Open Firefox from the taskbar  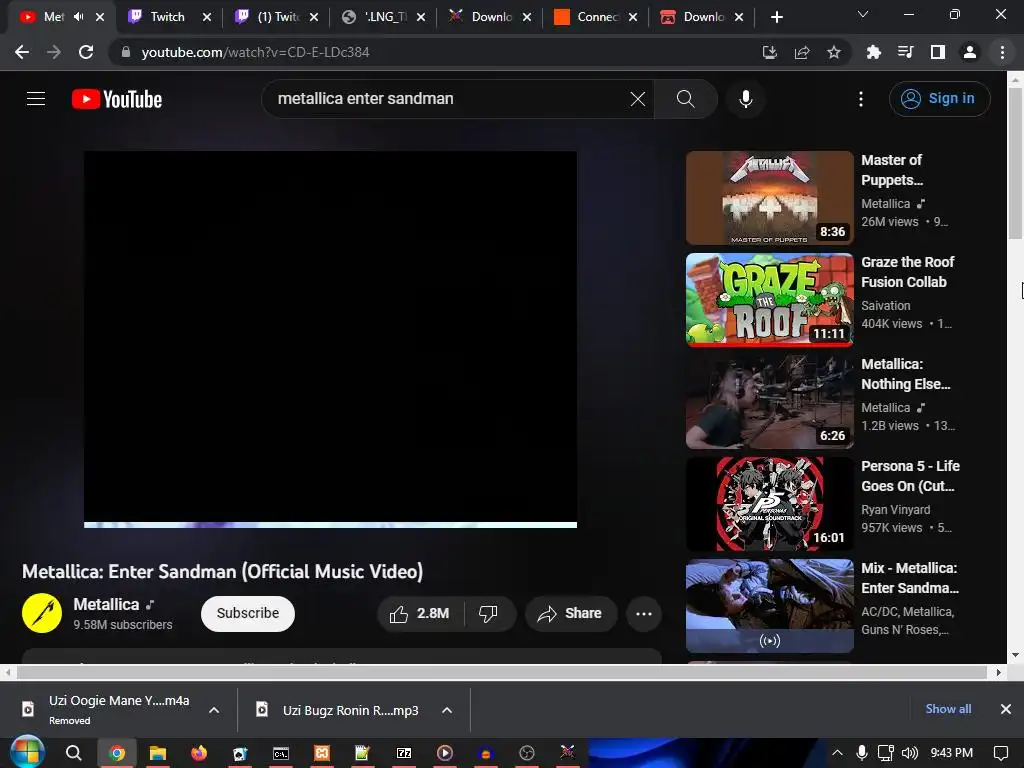199,753
